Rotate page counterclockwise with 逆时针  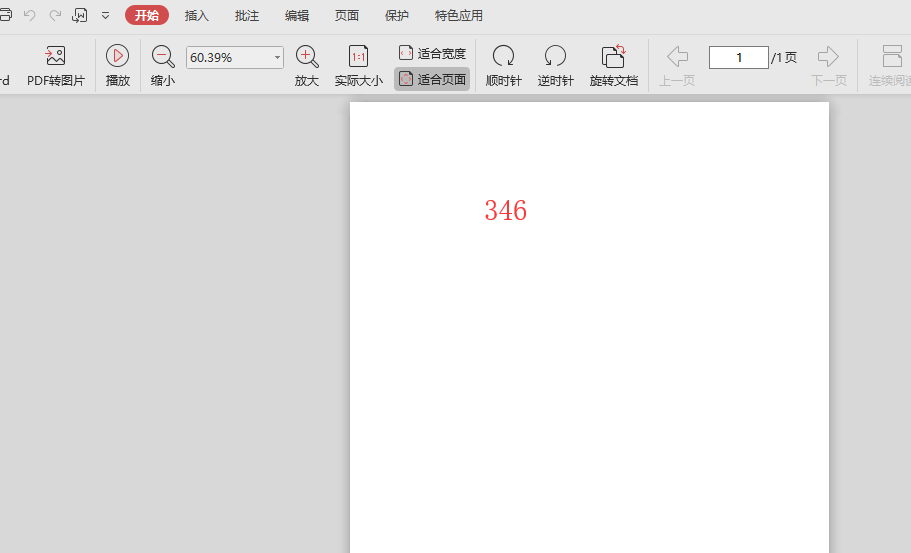555,57
